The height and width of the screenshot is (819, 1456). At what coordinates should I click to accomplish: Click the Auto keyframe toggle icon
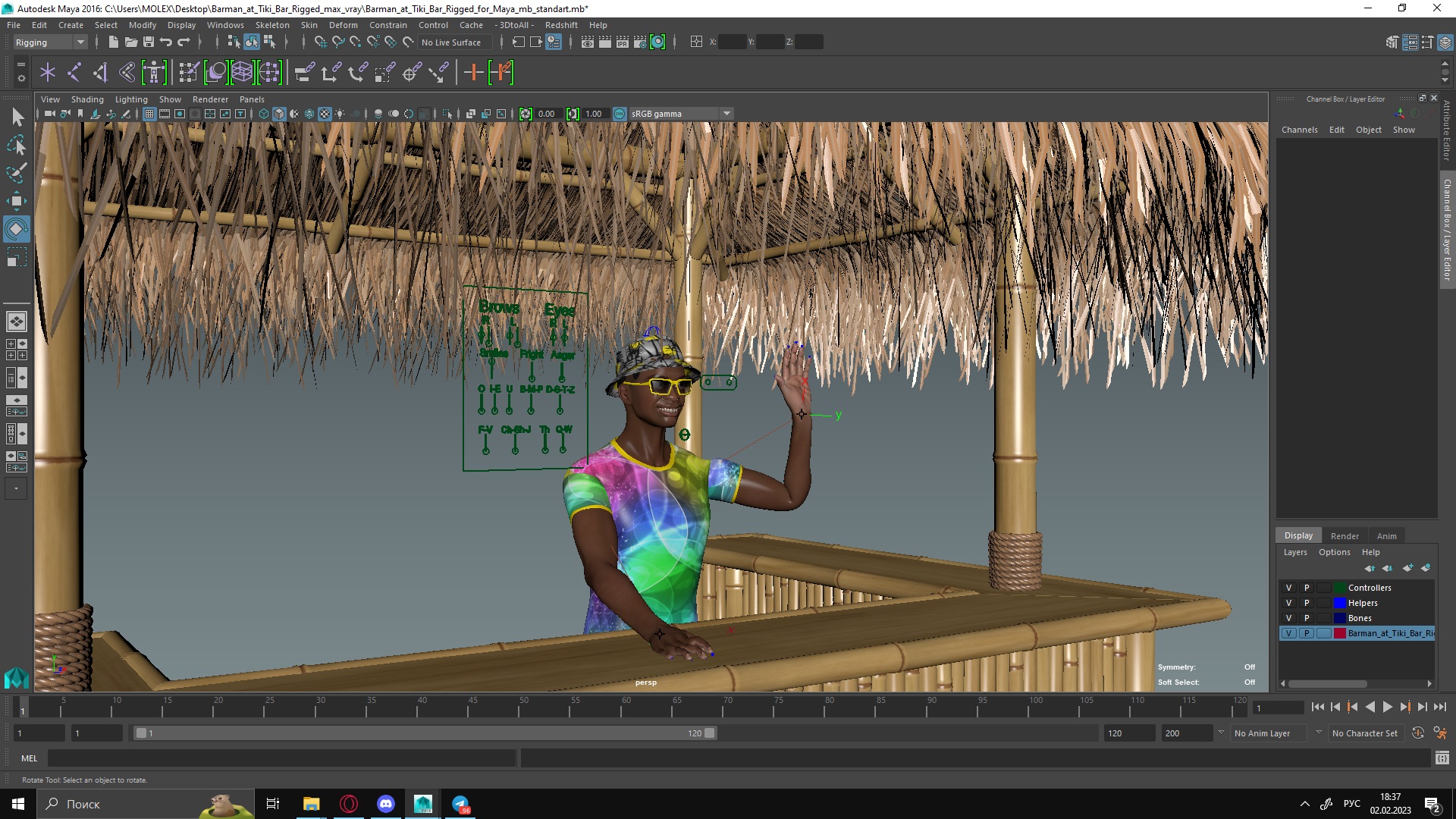(x=1417, y=733)
